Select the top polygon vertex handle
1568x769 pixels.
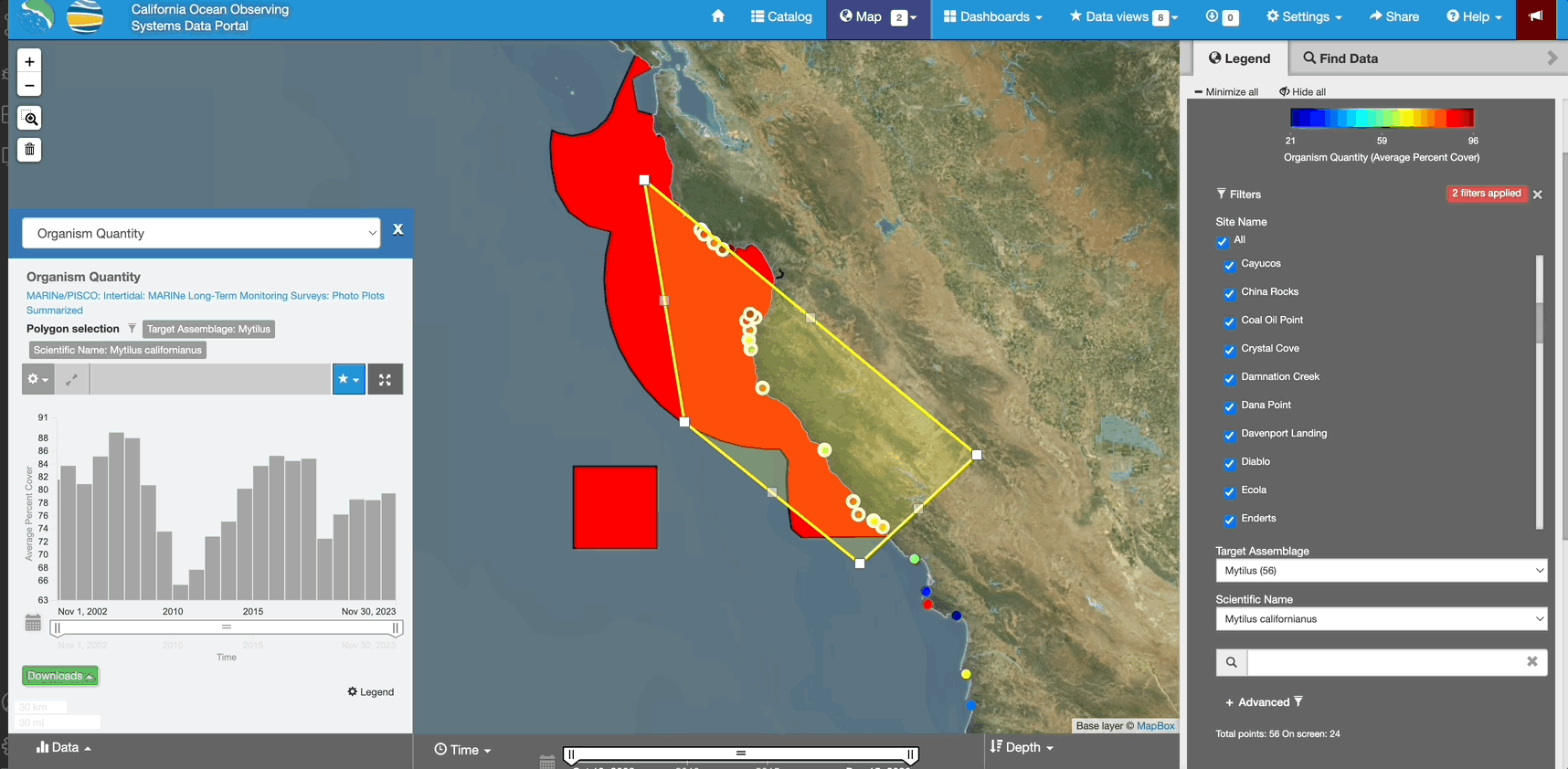tap(644, 180)
